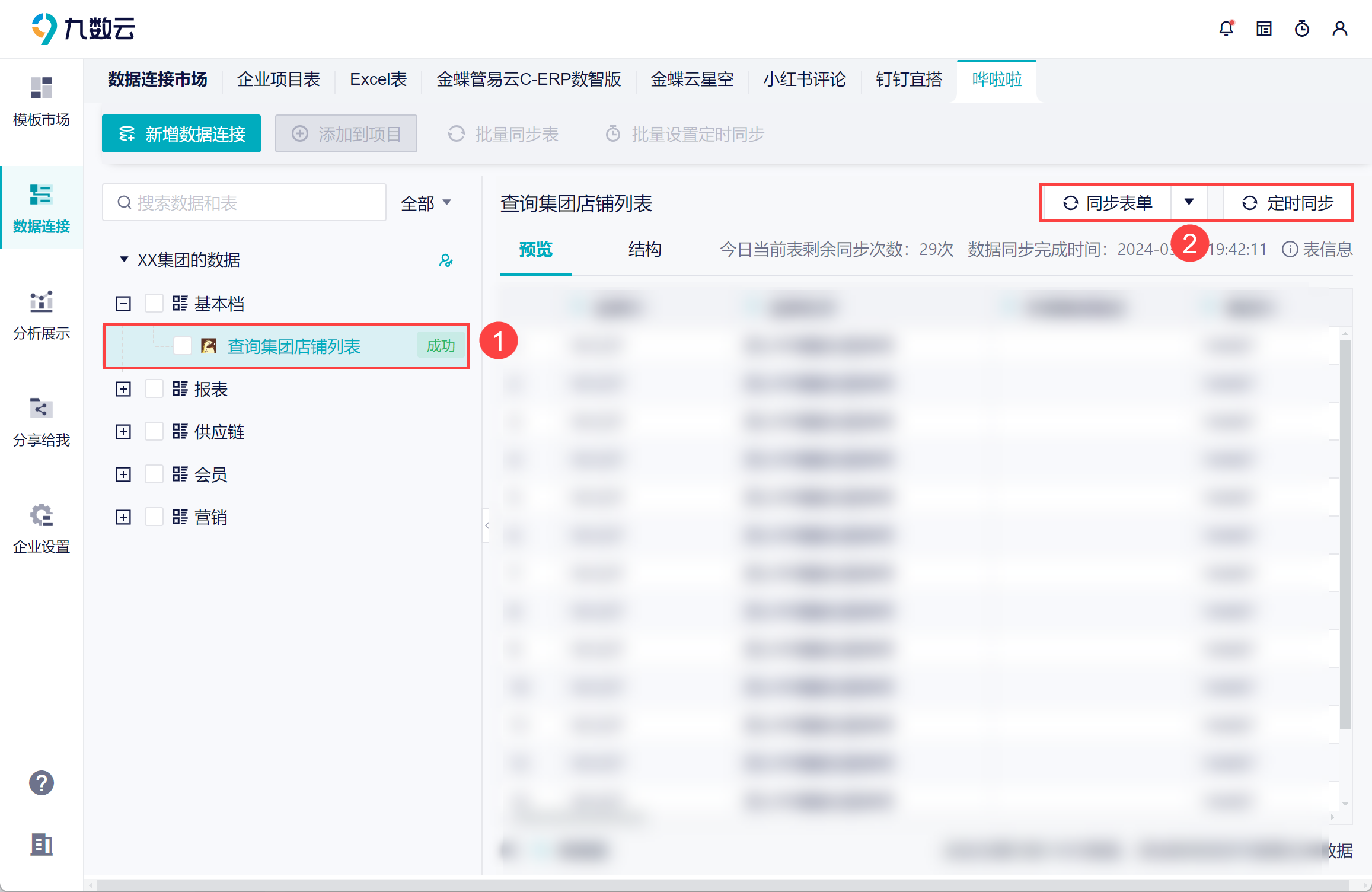Click 新增数据连接 button
1372x892 pixels.
coord(181,133)
